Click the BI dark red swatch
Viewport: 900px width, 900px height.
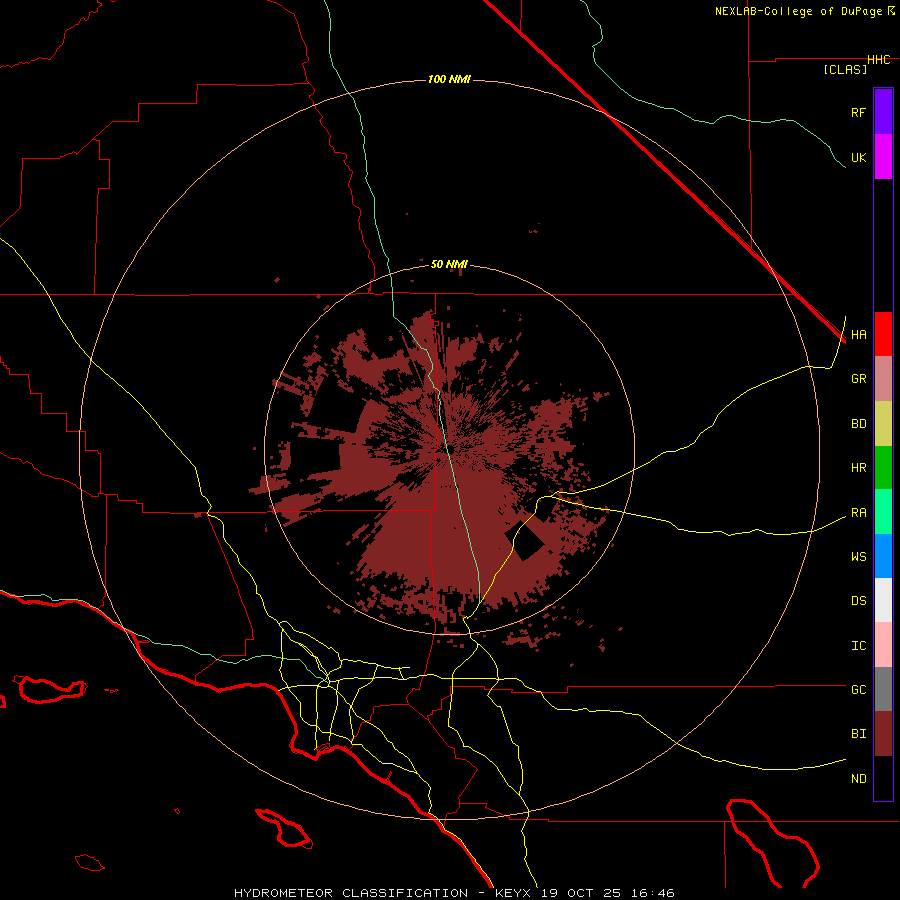tap(883, 734)
